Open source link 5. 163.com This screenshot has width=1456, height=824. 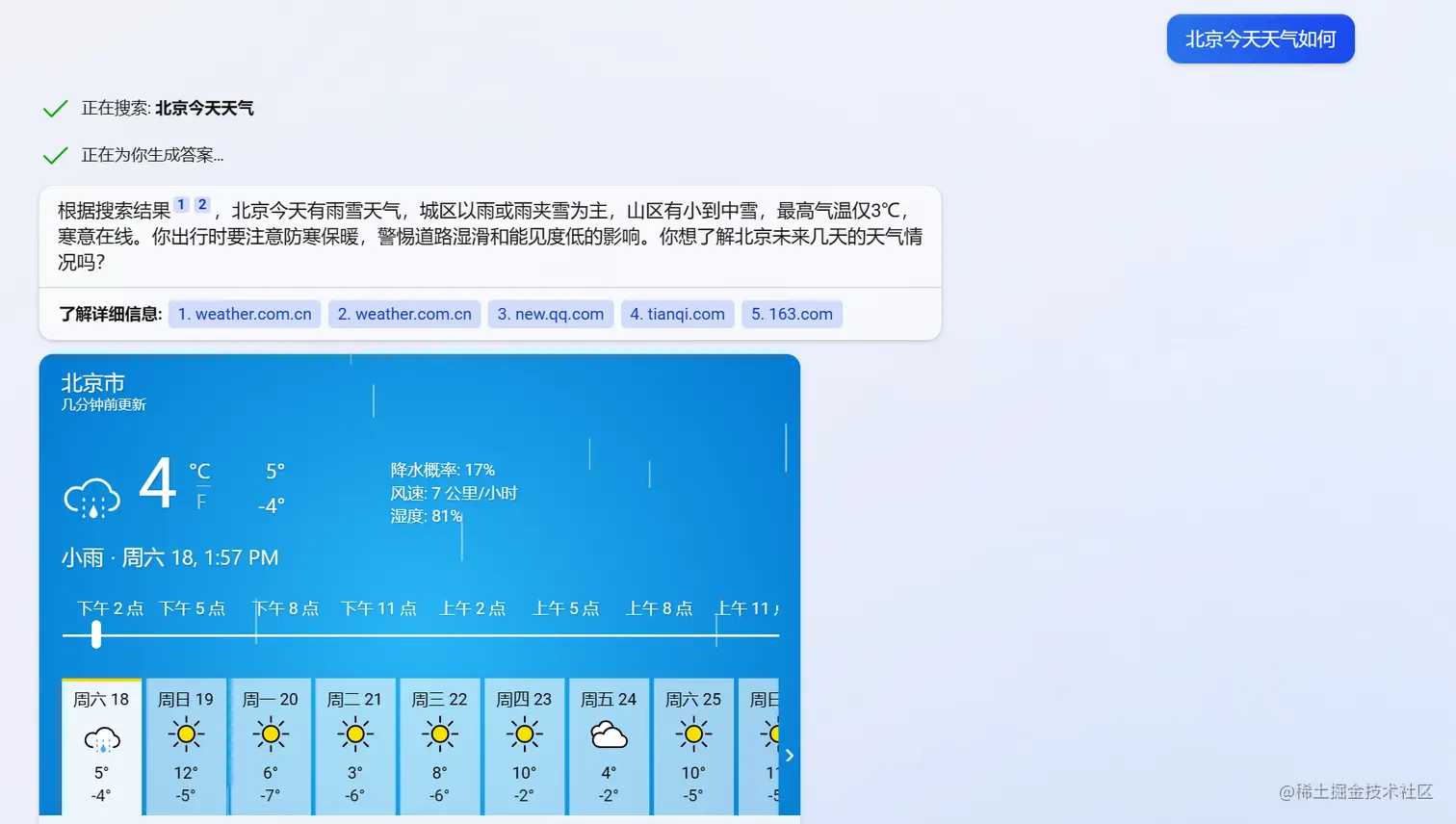point(793,314)
